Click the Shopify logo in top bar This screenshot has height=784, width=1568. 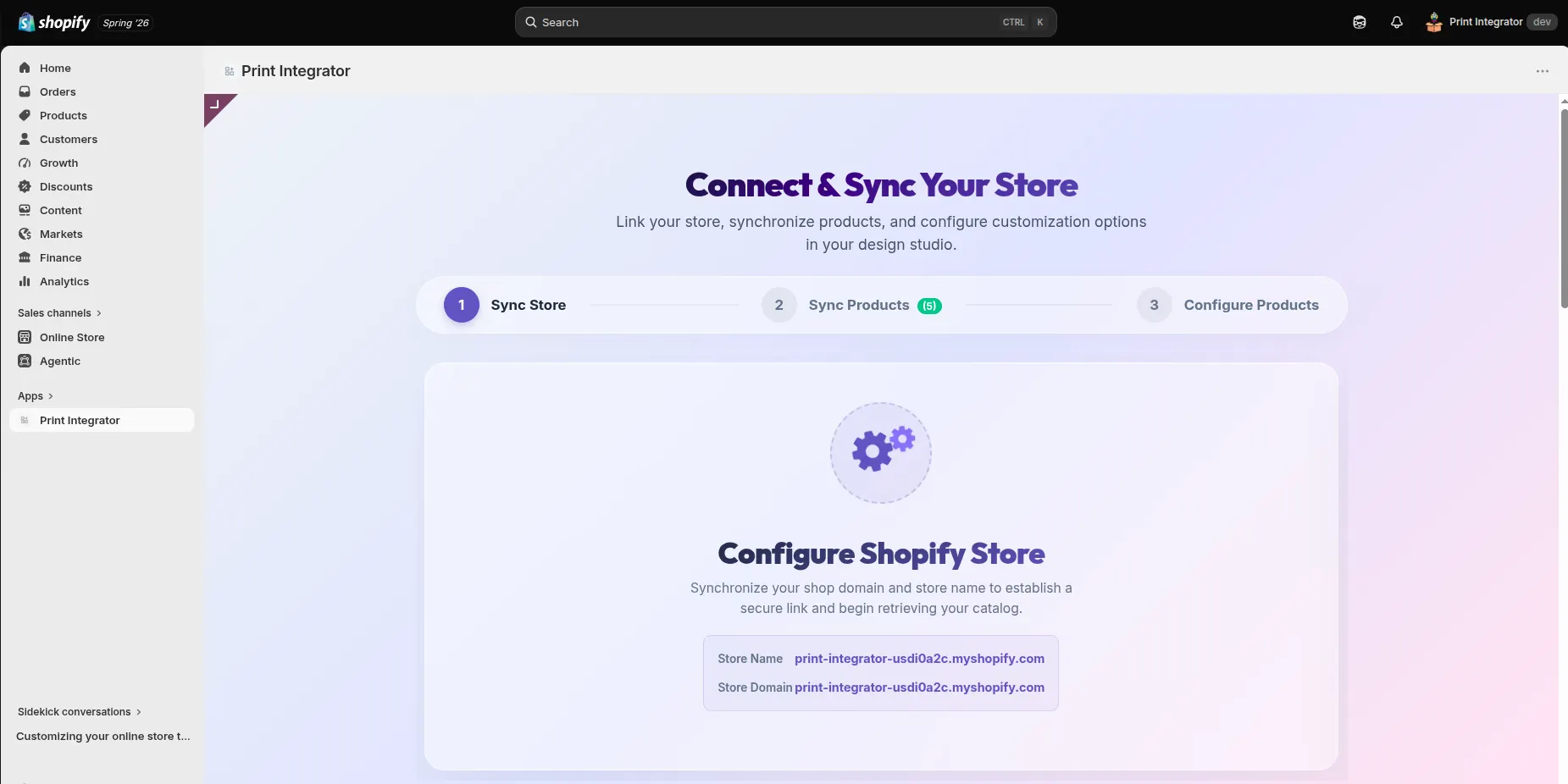54,22
